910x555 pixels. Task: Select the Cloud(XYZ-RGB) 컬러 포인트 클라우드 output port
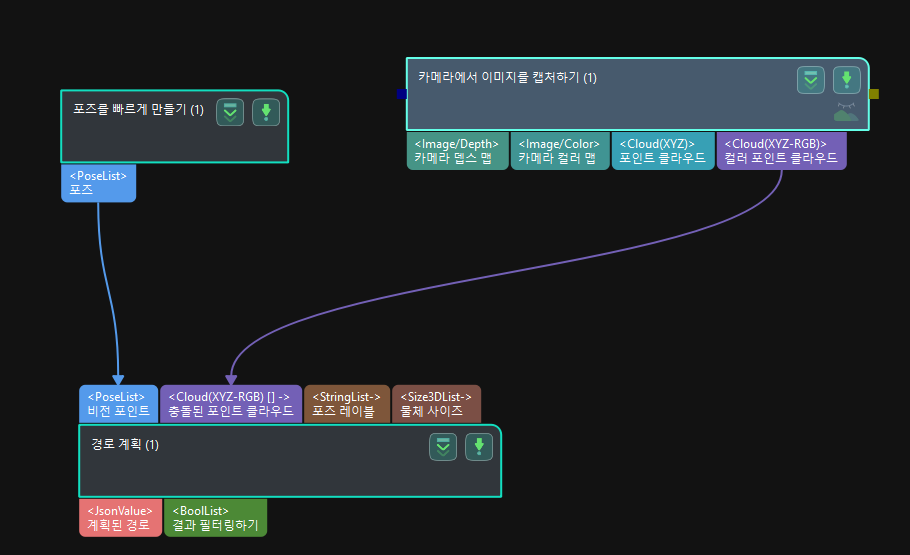pyautogui.click(x=782, y=151)
